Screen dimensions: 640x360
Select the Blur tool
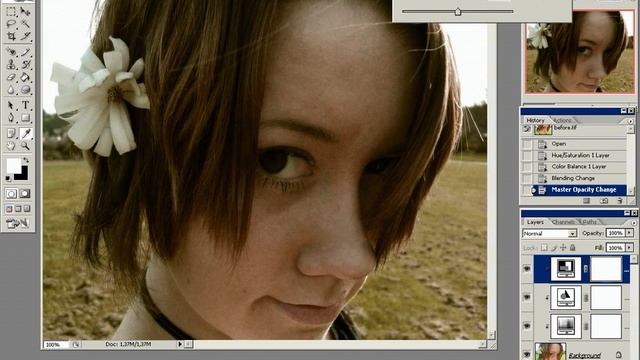point(11,89)
